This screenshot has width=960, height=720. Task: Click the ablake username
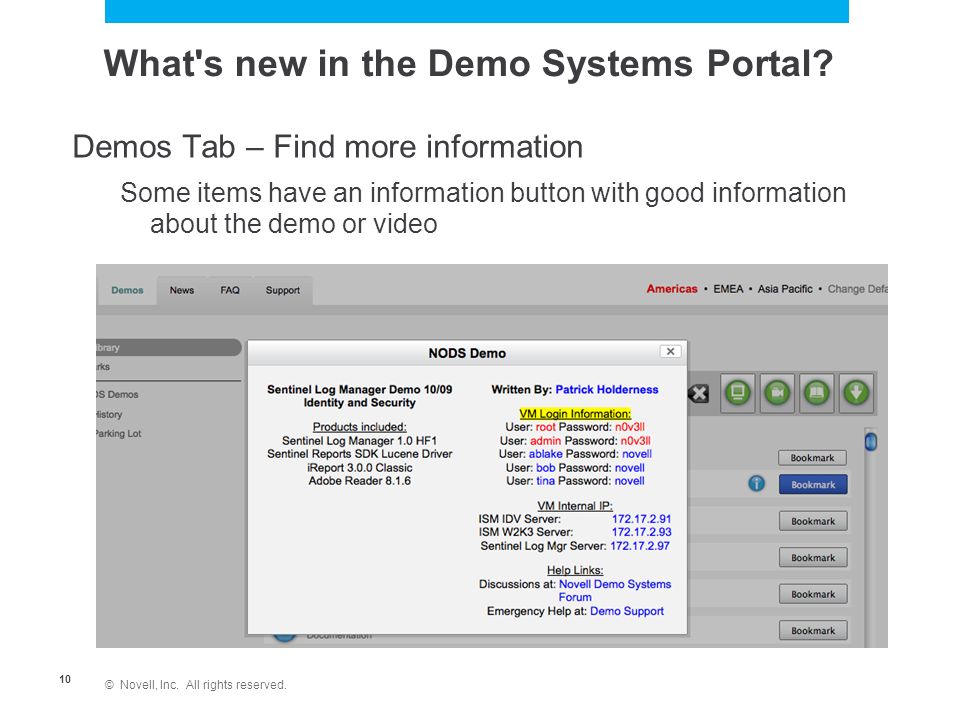click(546, 454)
